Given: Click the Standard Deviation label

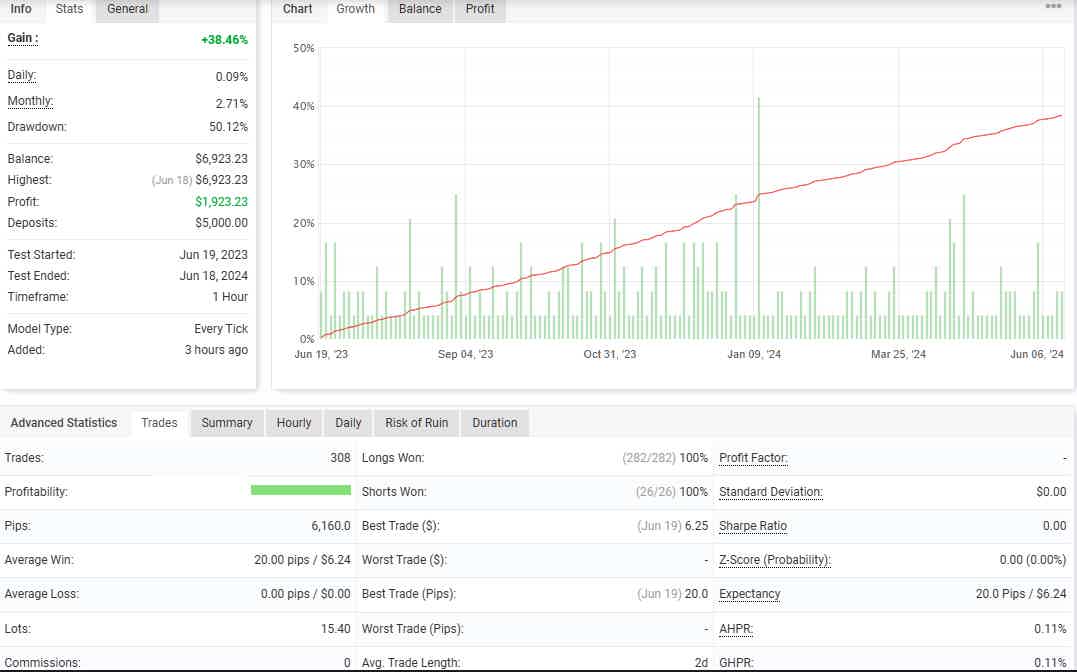Looking at the screenshot, I should [771, 492].
